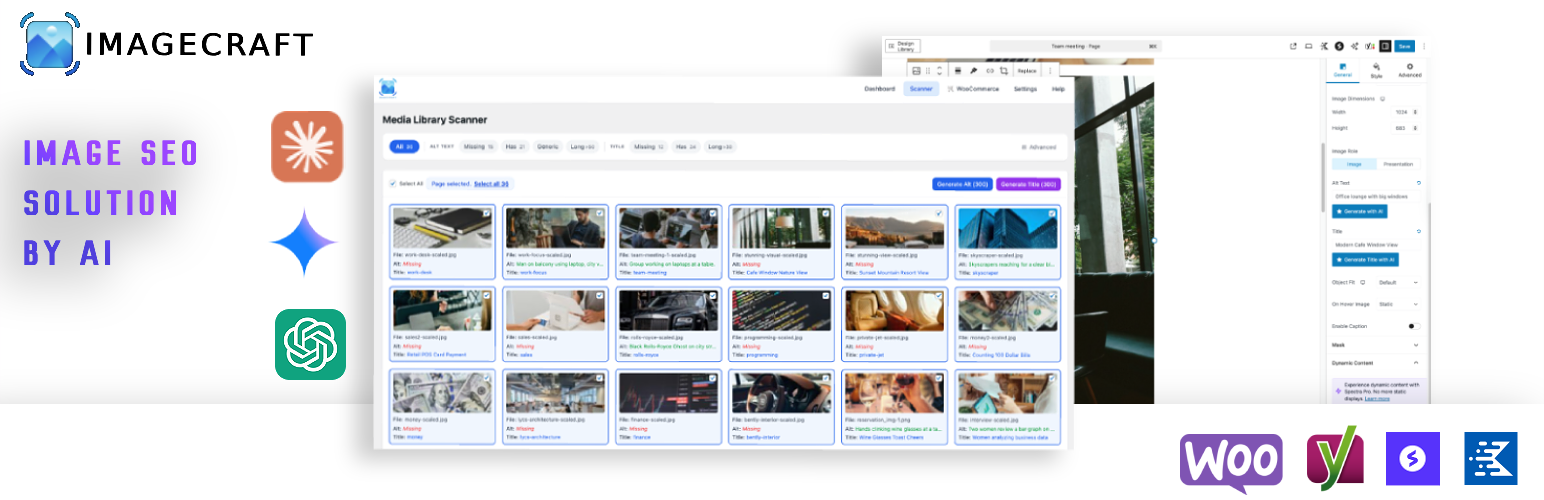Uncheck the work-desk-scaled.jpg card checkbox
Screen dimensions: 1544x500
[x=486, y=213]
